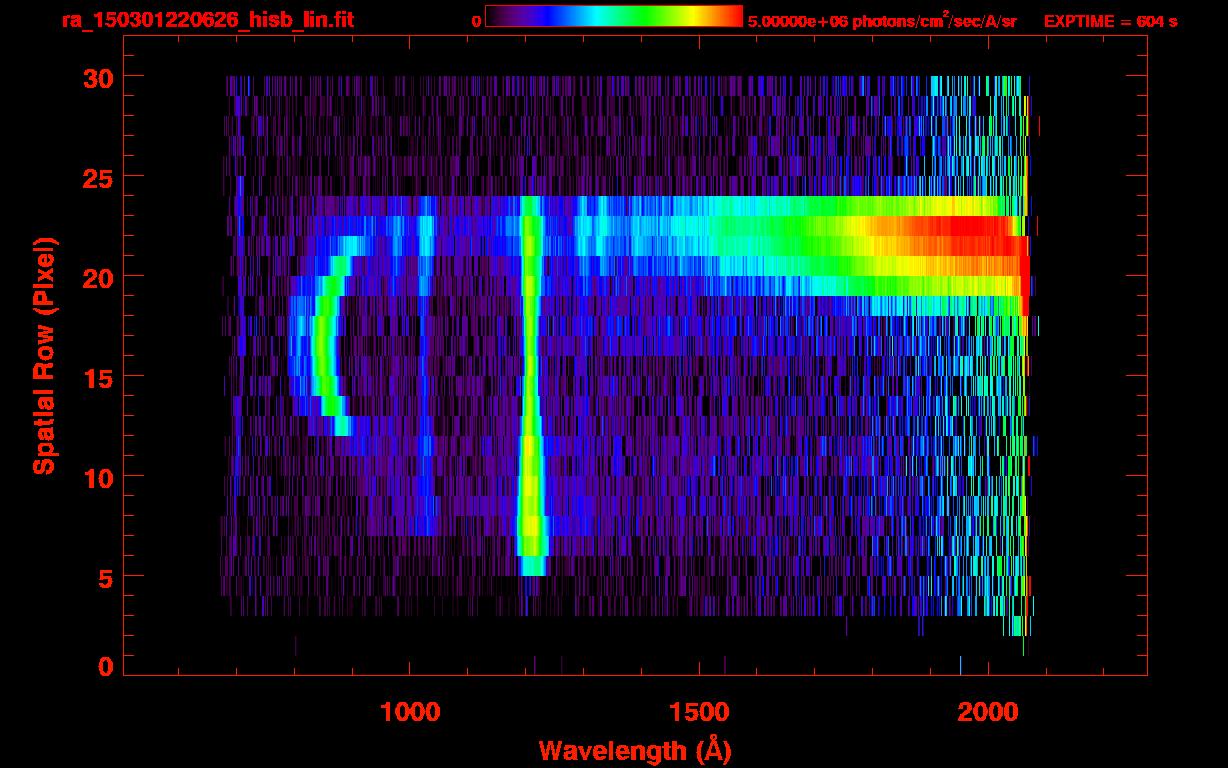Click the 1000 wavelength tick label
The image size is (1228, 768).
[410, 712]
